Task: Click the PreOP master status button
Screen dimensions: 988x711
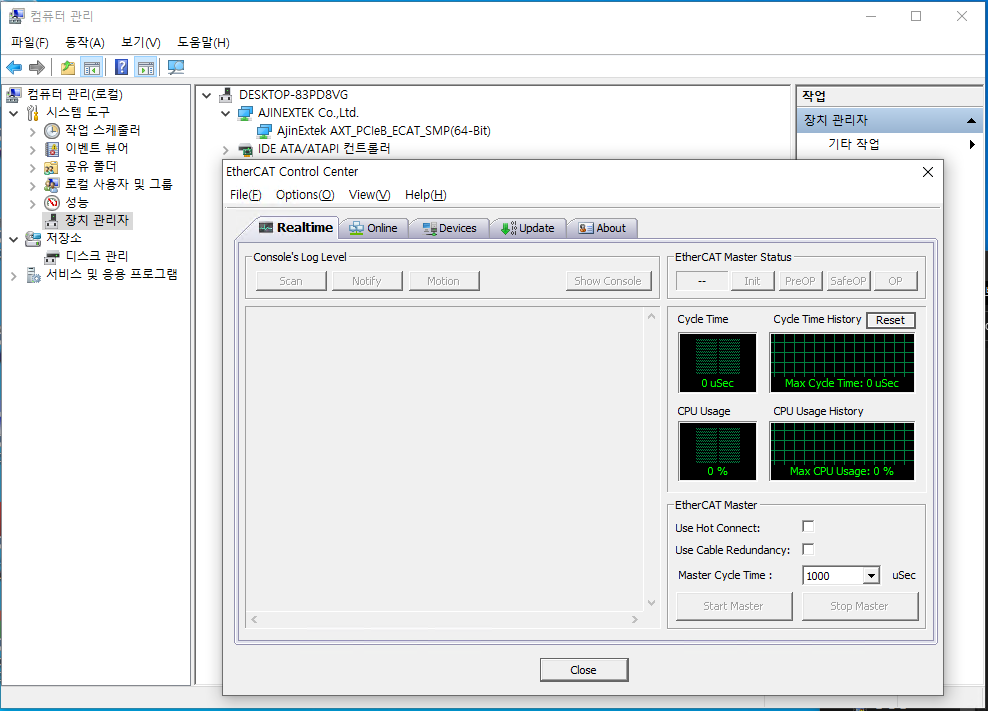Action: 800,281
